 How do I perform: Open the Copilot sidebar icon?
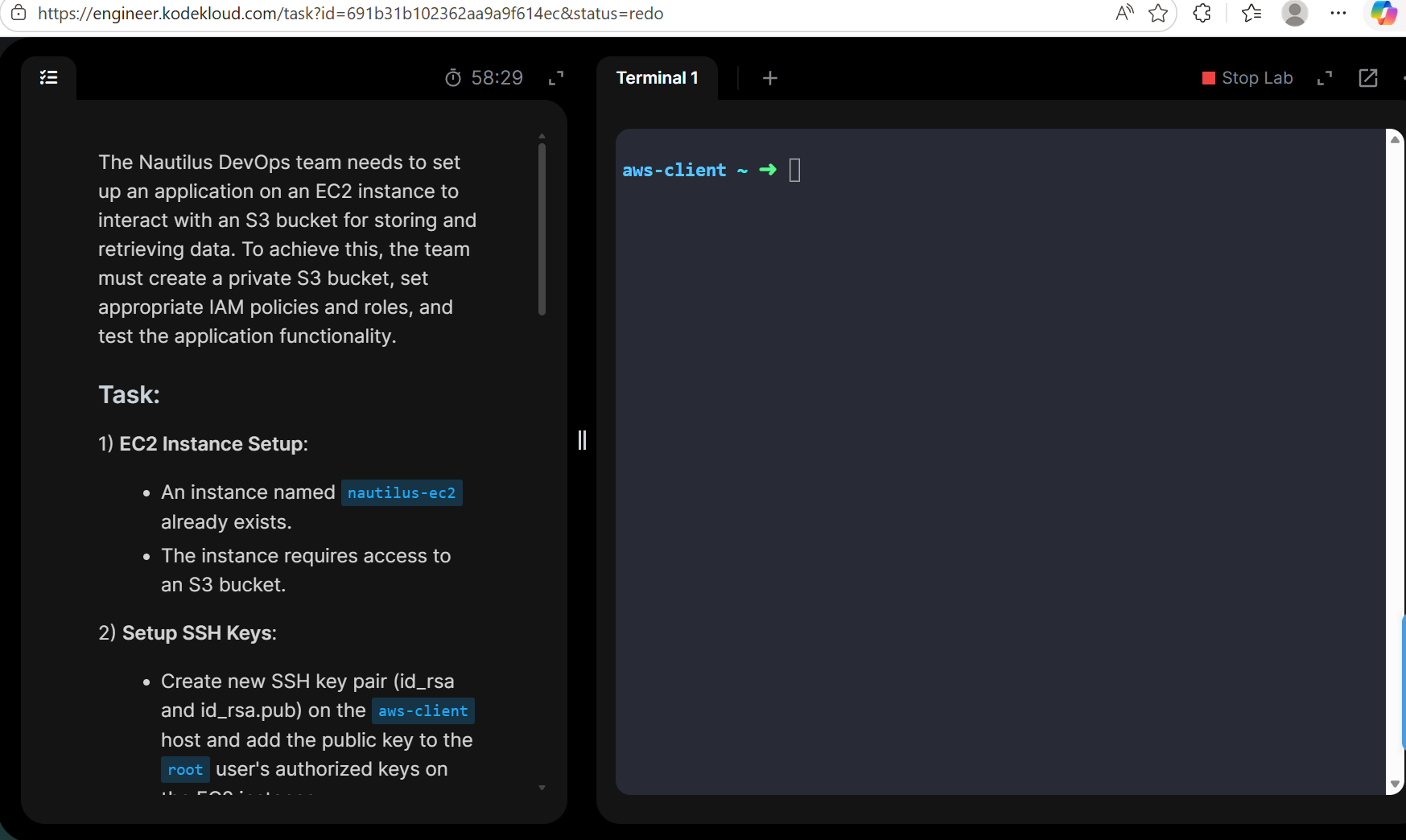1383,13
